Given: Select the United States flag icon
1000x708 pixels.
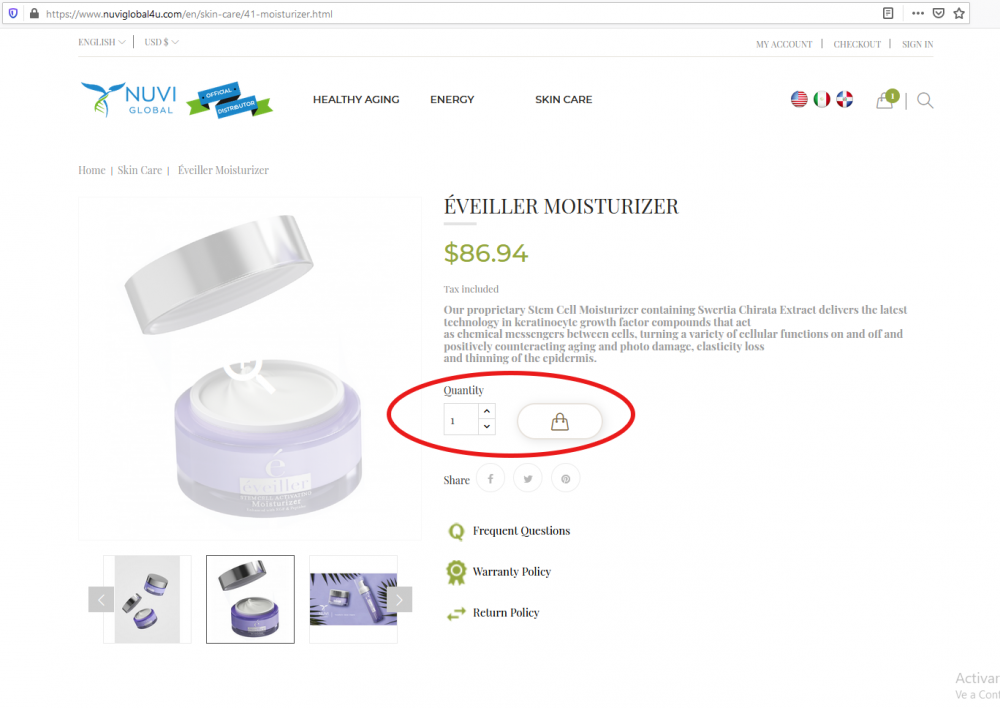Looking at the screenshot, I should coord(799,100).
